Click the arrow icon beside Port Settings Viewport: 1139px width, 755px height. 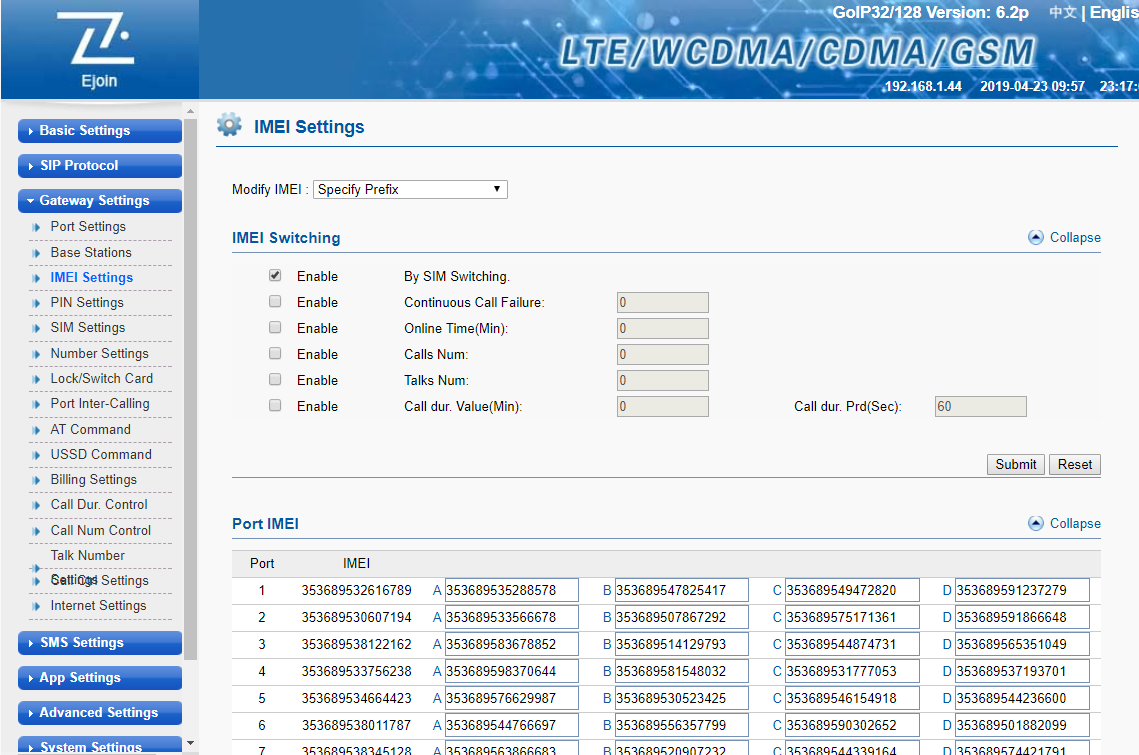pyautogui.click(x=37, y=228)
